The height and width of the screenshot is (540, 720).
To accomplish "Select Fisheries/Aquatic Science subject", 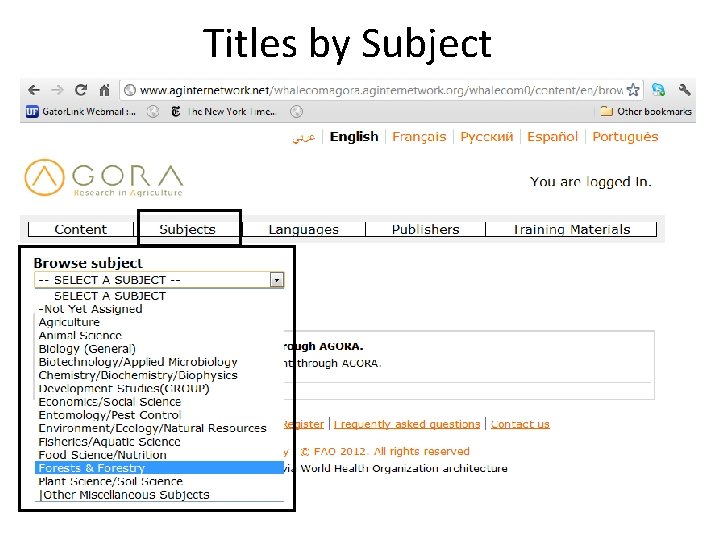I will pos(159,442).
